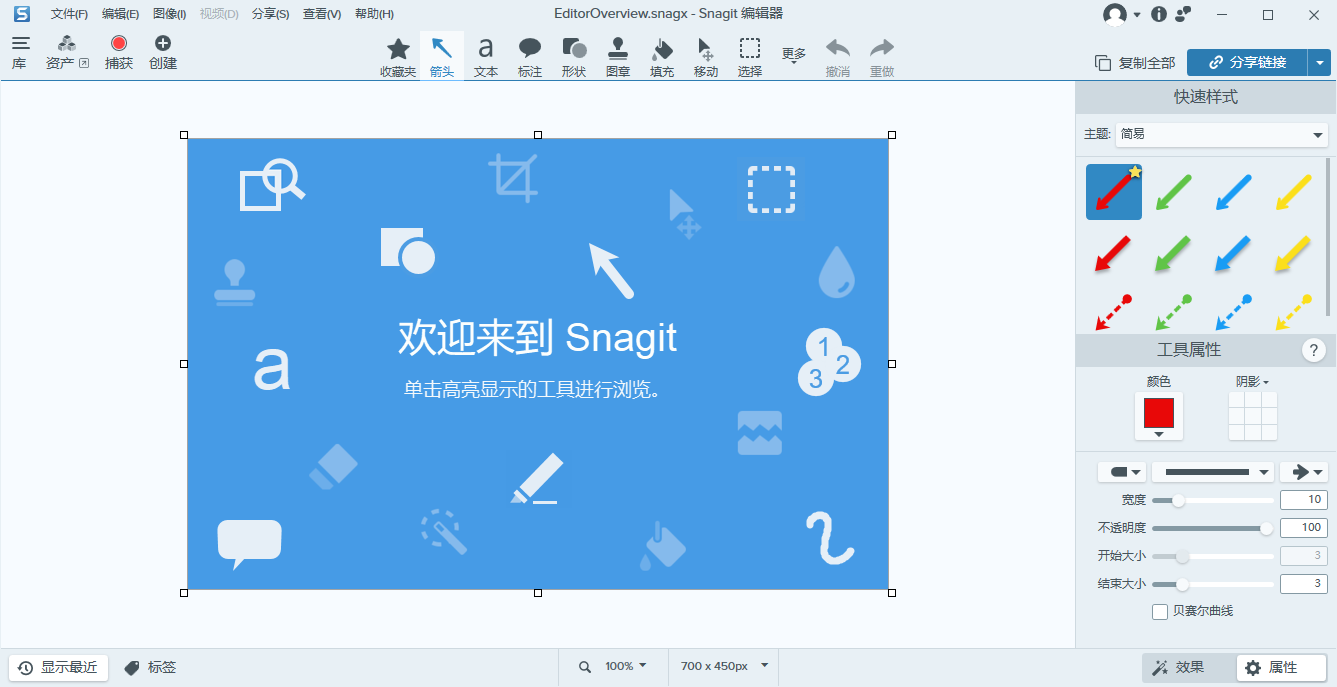The height and width of the screenshot is (687, 1337).
Task: Toggle the Properties (属性) panel
Action: (x=1281, y=667)
